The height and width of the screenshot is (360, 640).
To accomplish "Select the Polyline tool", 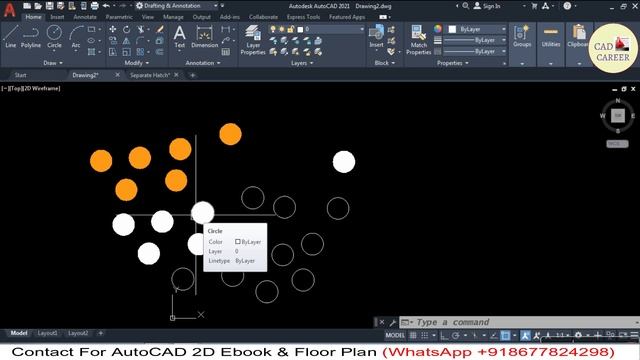I will [x=31, y=36].
